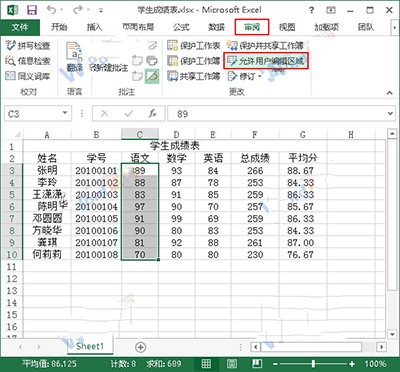Viewport: 400px width, 372px height.
Task: Click the insert function fx icon
Action: [x=152, y=114]
